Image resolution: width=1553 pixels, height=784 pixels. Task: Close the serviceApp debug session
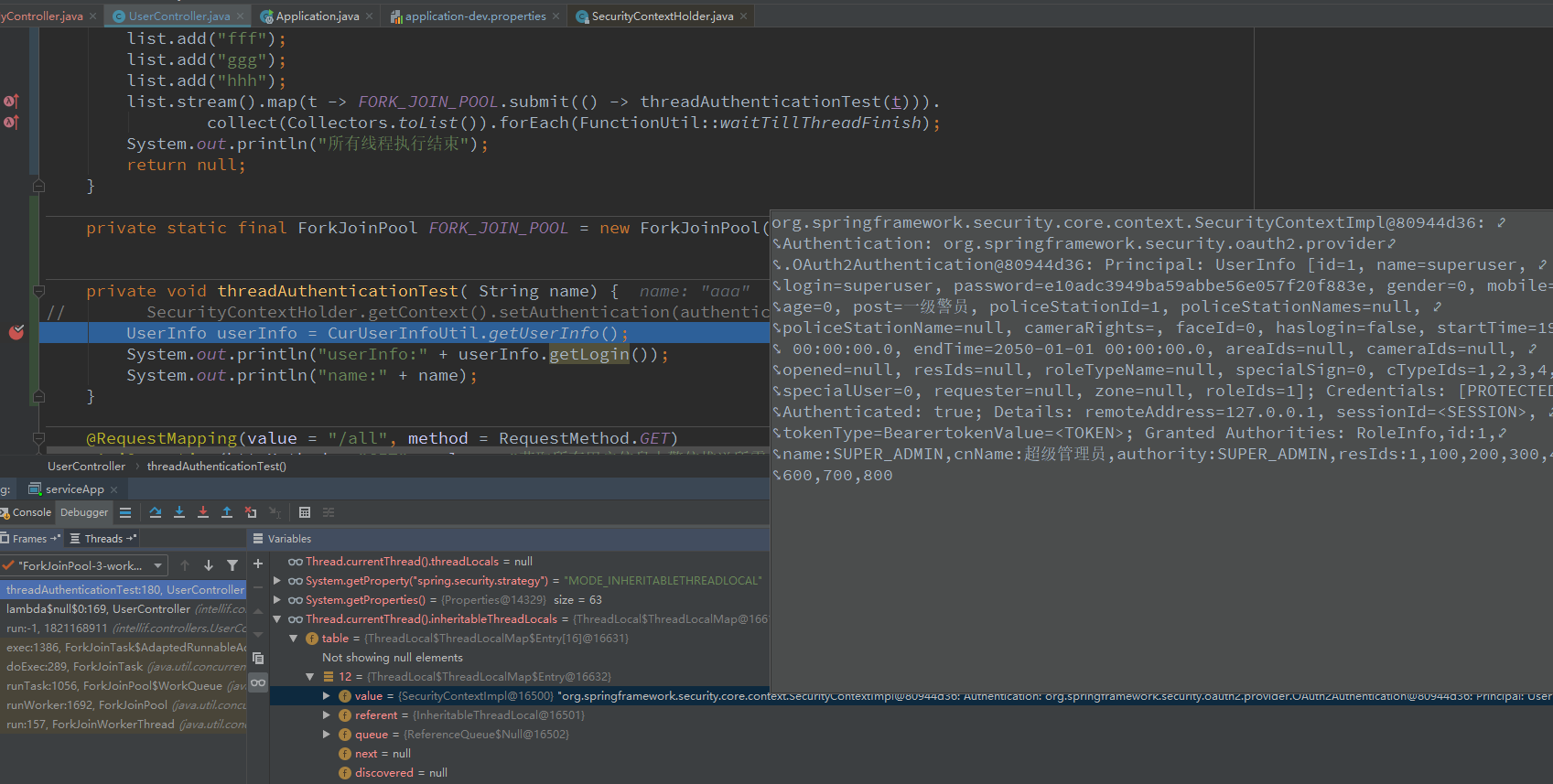coord(113,489)
